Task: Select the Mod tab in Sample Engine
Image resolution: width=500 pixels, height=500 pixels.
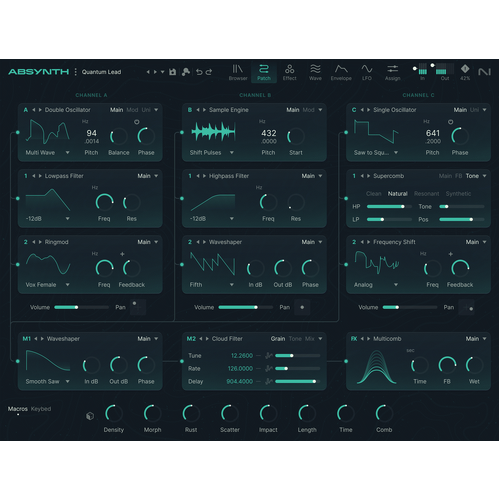Action: pos(308,110)
